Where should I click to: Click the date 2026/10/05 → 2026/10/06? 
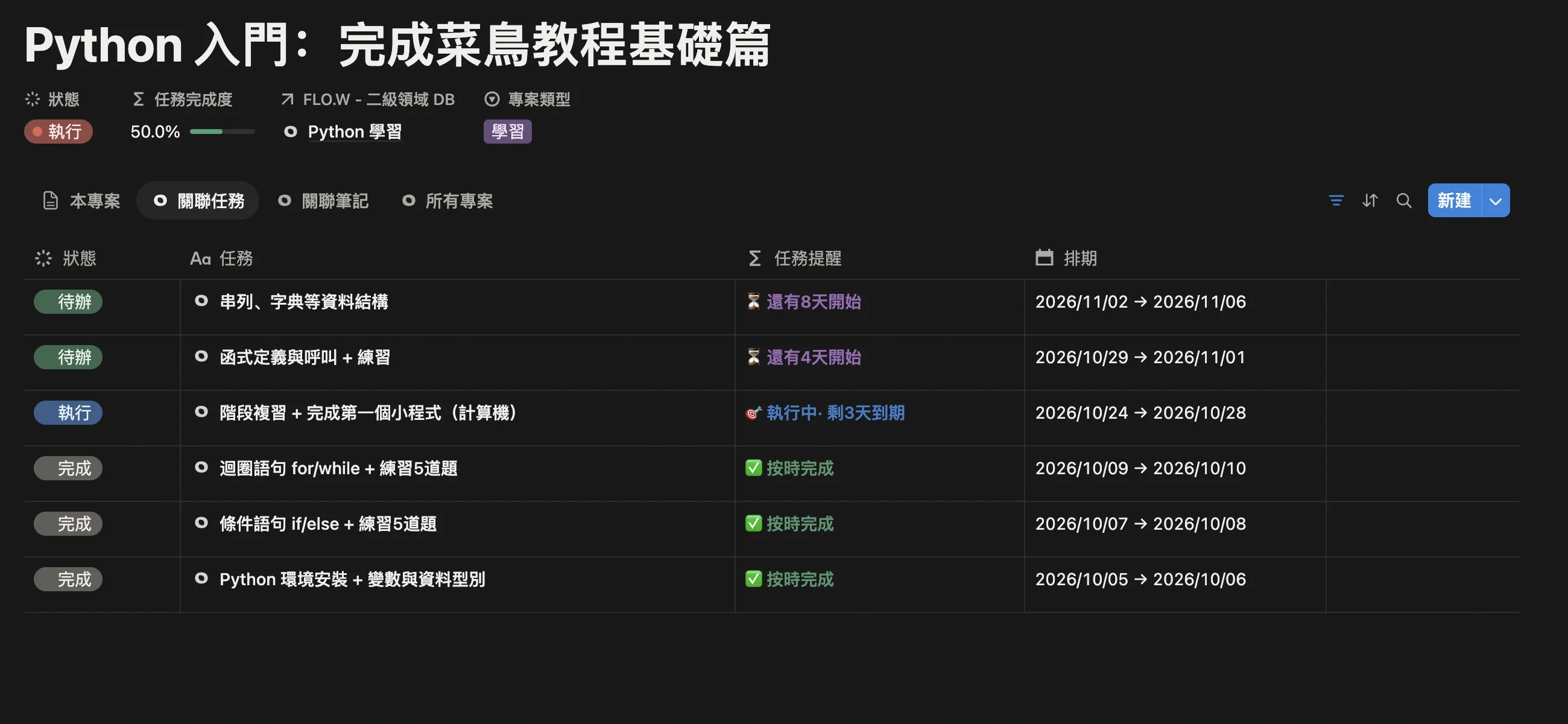click(x=1140, y=579)
